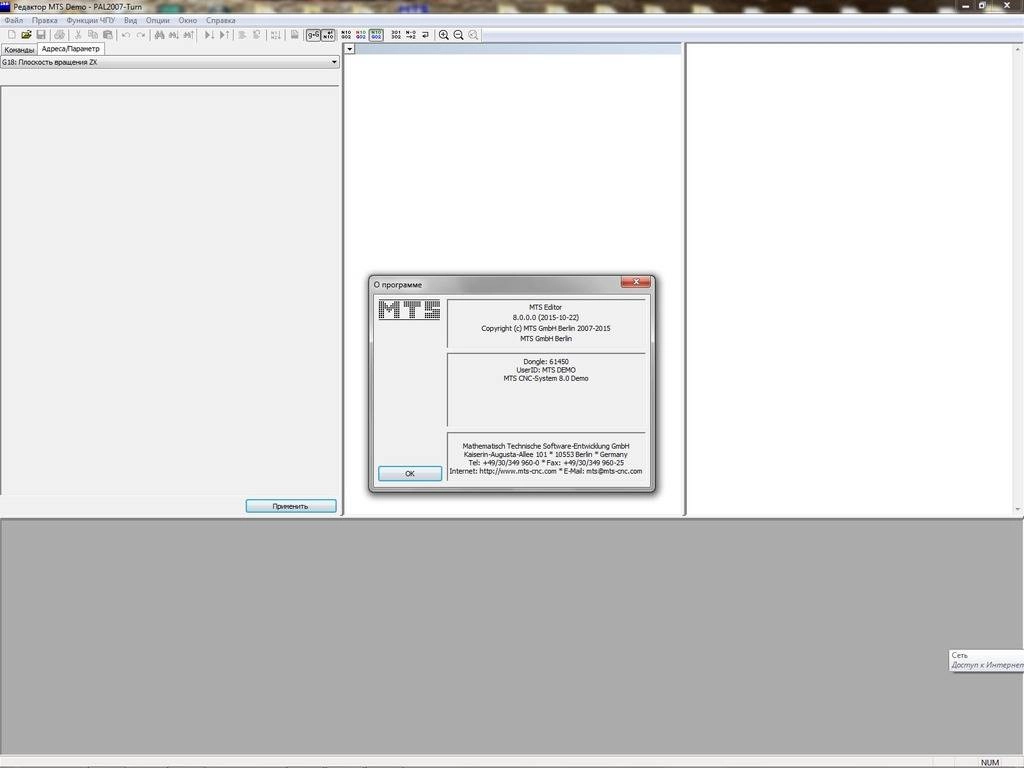Click the greyed reset zoom magnifier icon
This screenshot has width=1024, height=768.
[x=473, y=35]
